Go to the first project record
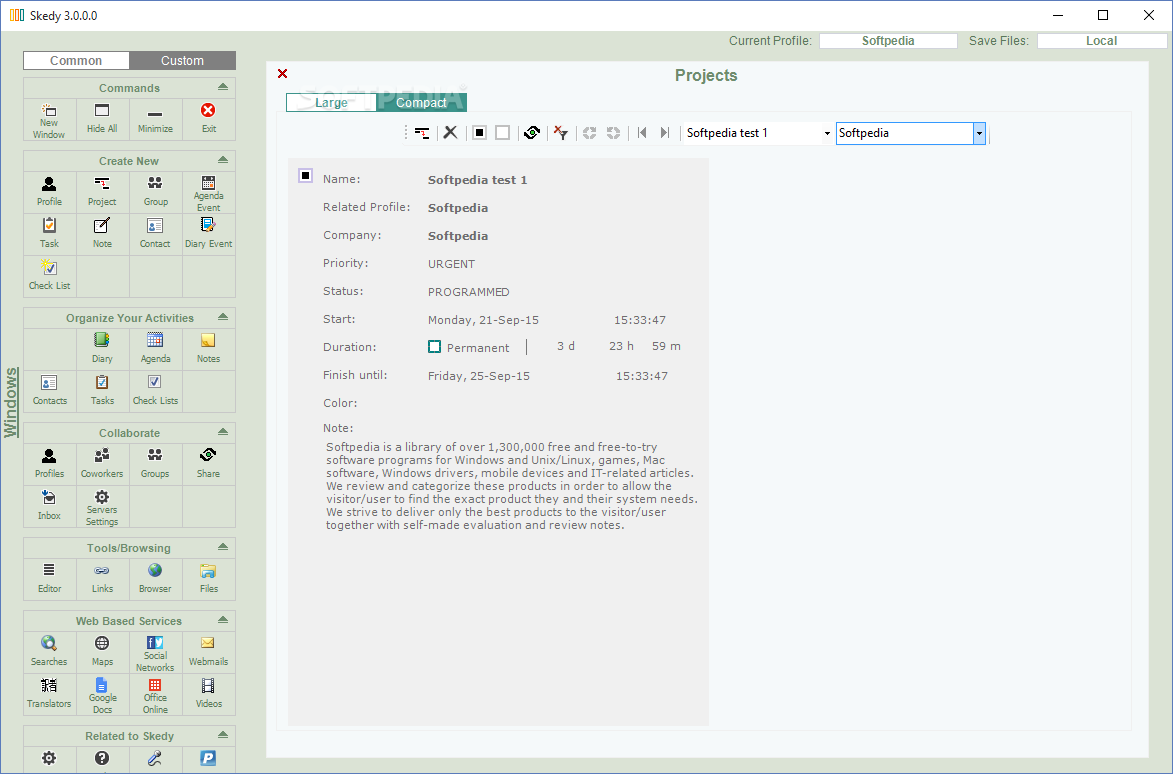The width and height of the screenshot is (1173, 774). (642, 132)
